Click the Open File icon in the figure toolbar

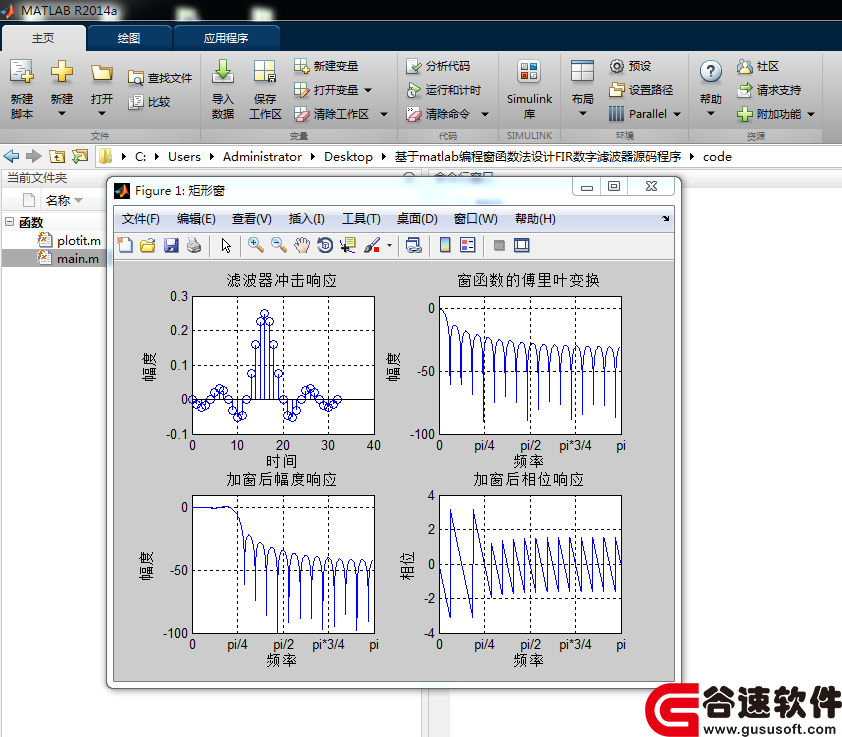[148, 245]
